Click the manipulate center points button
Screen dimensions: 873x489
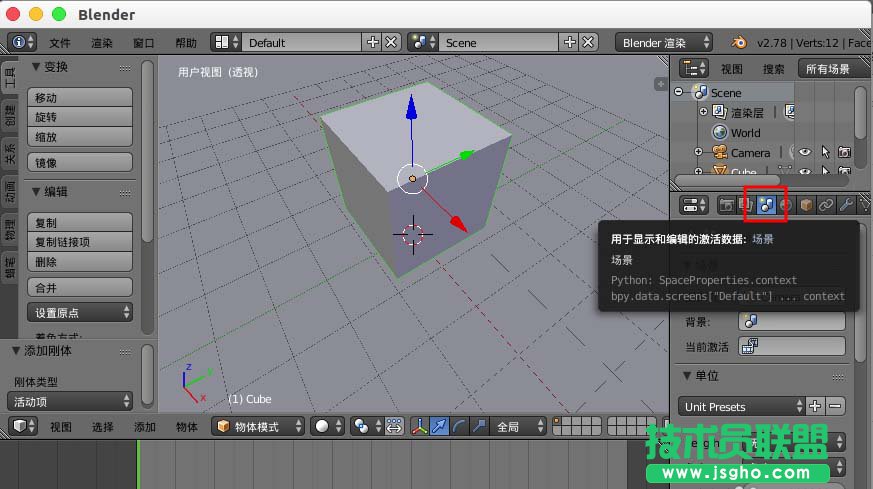[x=394, y=427]
